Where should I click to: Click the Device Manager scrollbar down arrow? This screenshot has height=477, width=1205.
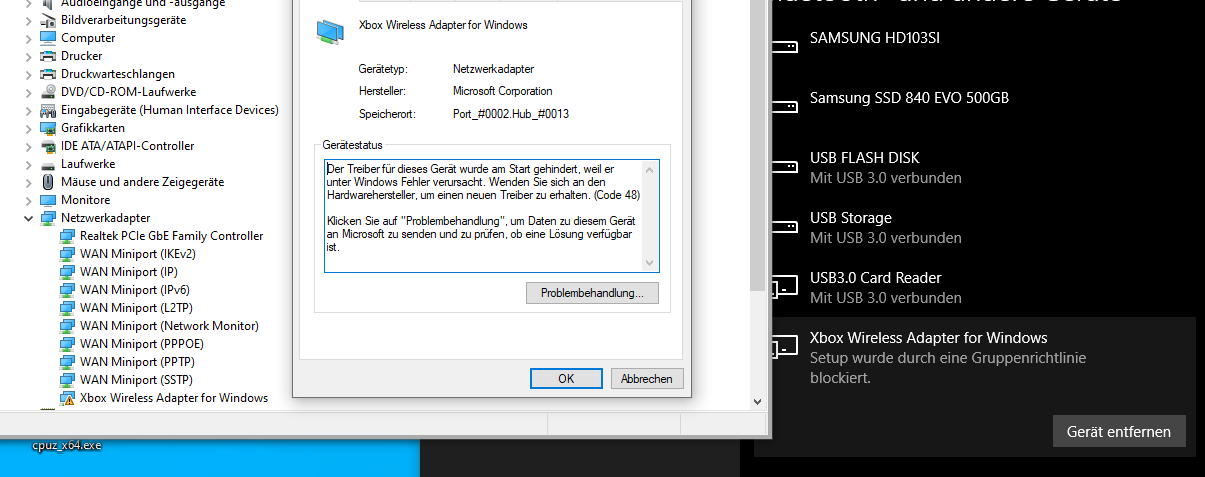(x=757, y=401)
